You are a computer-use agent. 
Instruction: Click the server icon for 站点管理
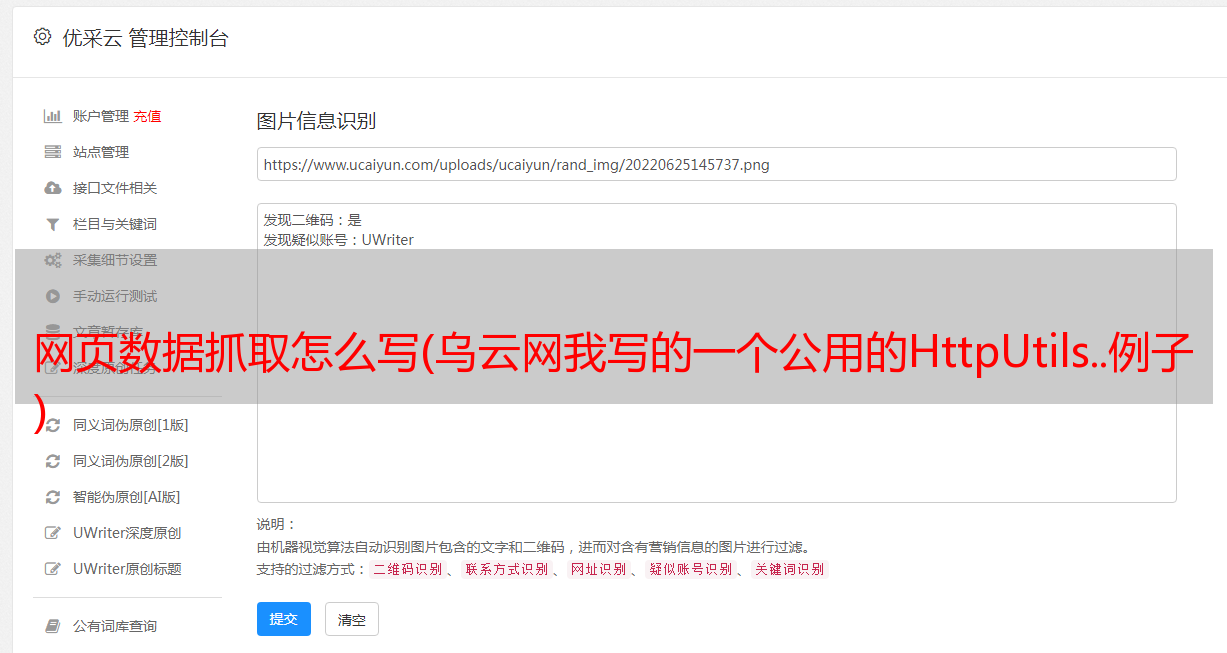tap(53, 152)
